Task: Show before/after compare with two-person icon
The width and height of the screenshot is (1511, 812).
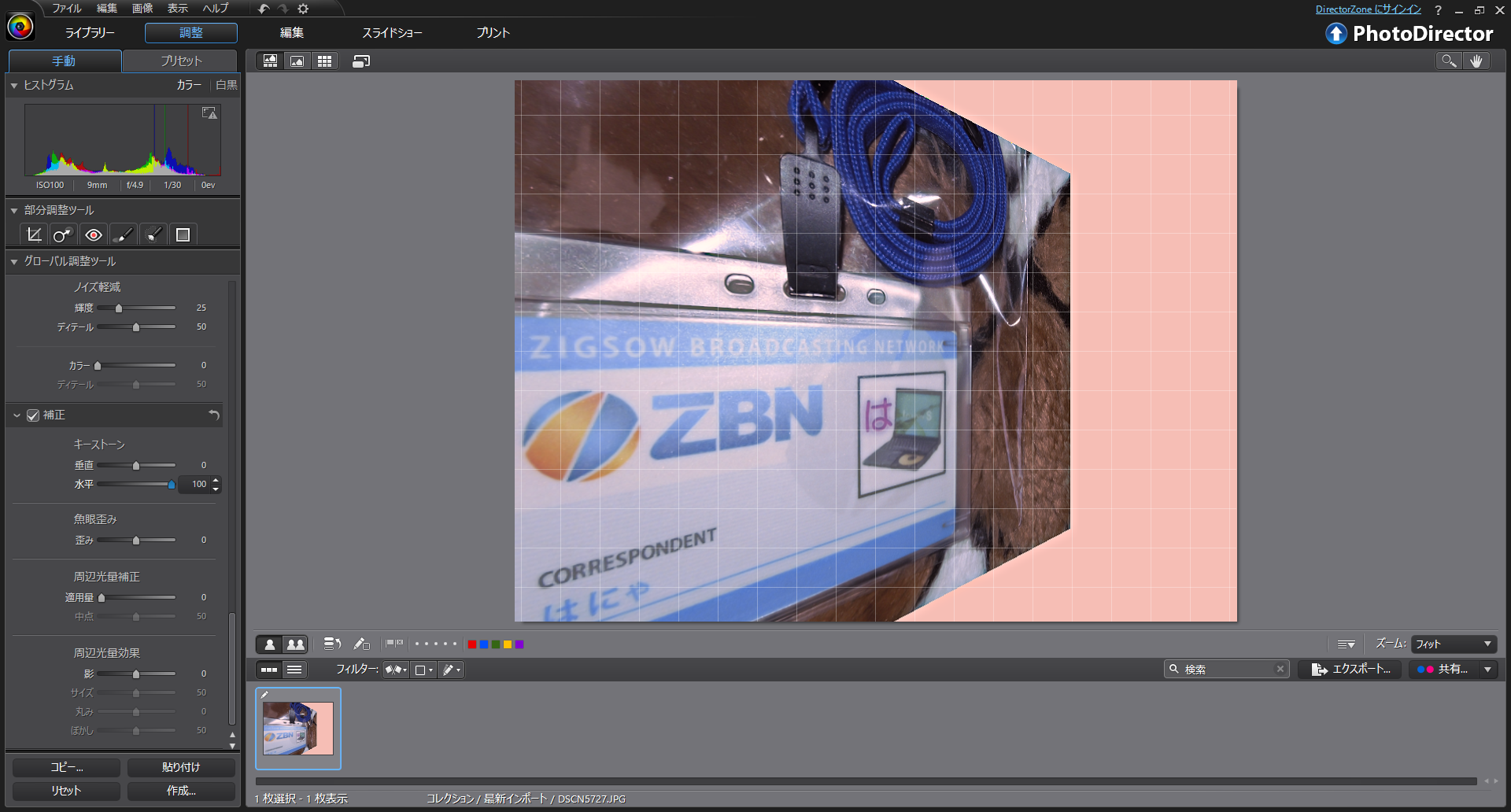Action: (x=295, y=644)
